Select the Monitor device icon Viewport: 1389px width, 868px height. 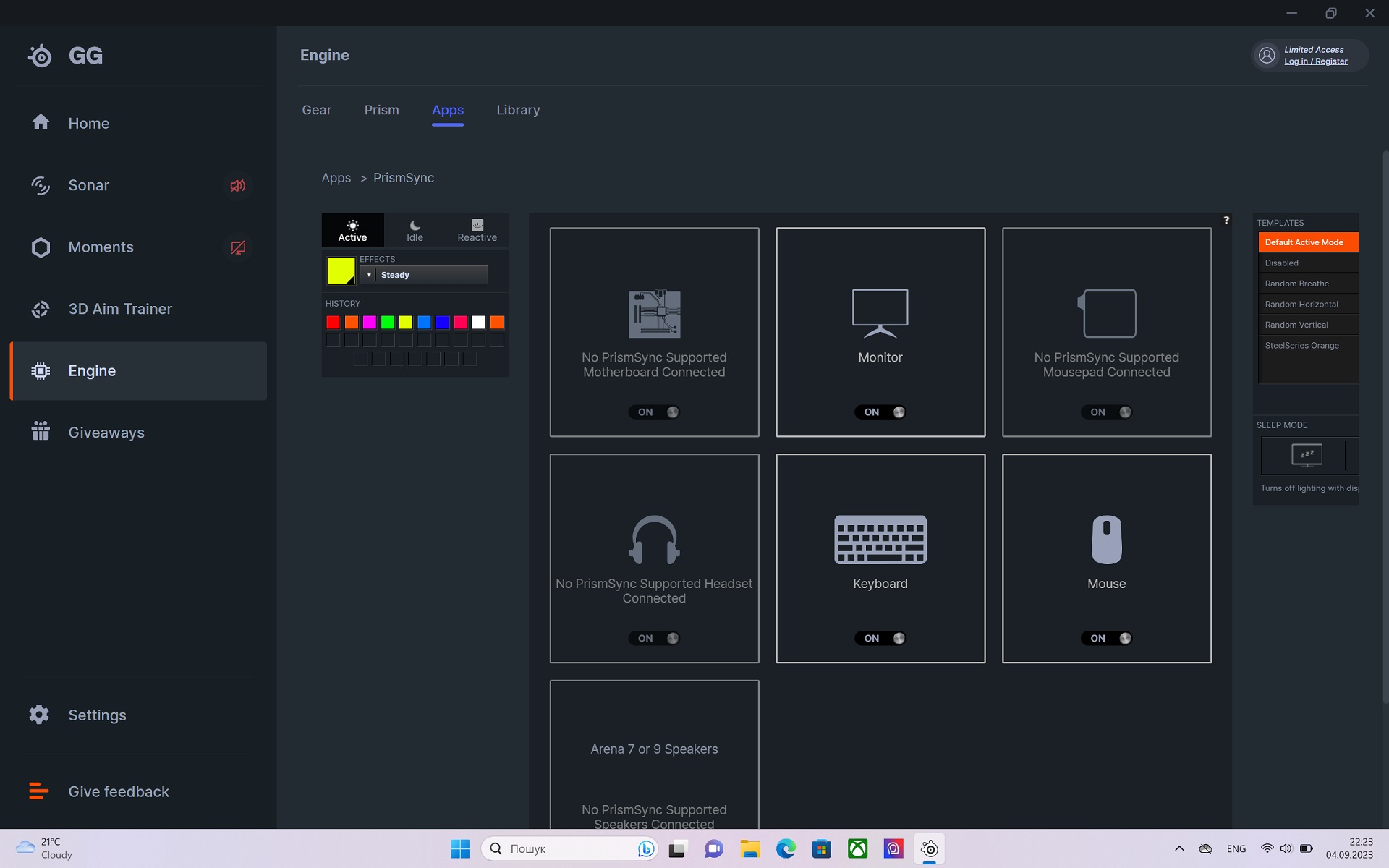pos(880,313)
